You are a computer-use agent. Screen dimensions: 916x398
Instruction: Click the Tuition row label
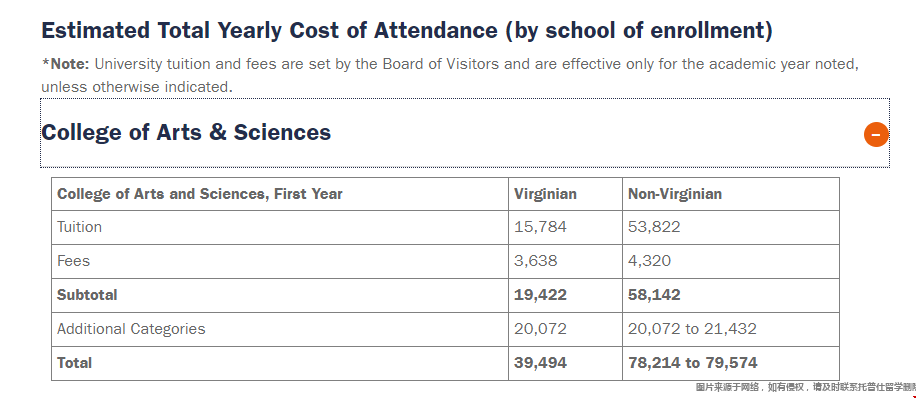tap(79, 227)
